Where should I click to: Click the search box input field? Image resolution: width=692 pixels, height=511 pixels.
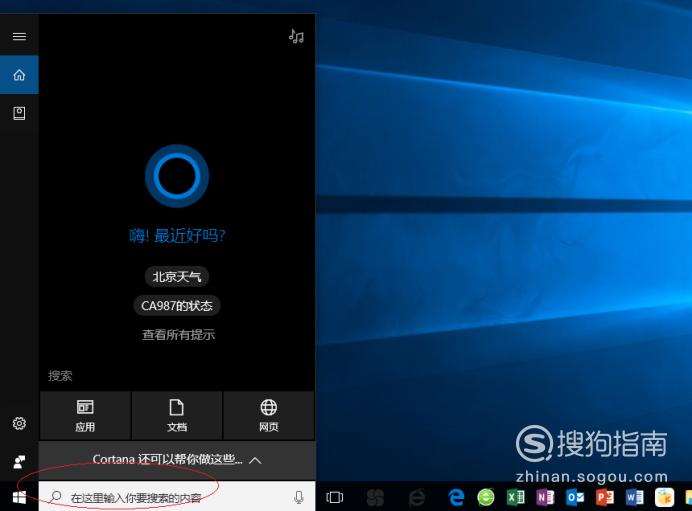tap(177, 497)
